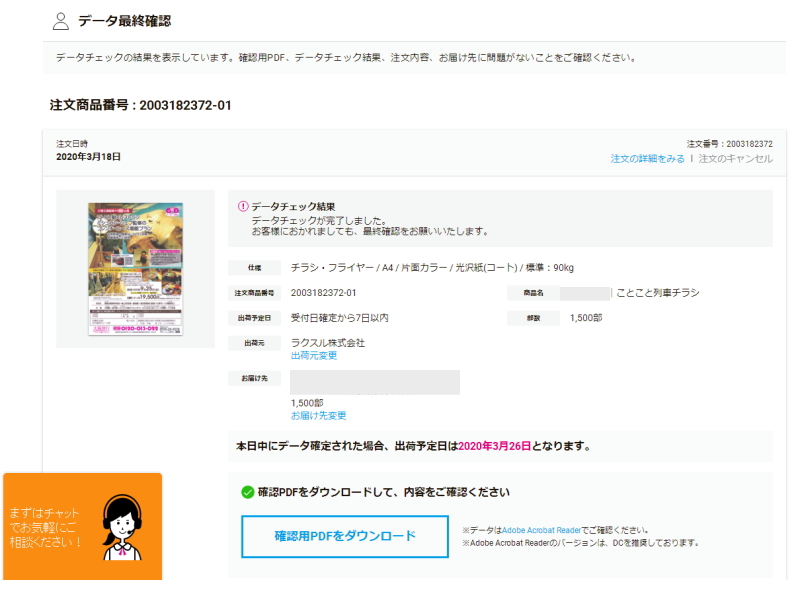Click 出荷元変更 link
The image size is (800, 600).
click(314, 356)
